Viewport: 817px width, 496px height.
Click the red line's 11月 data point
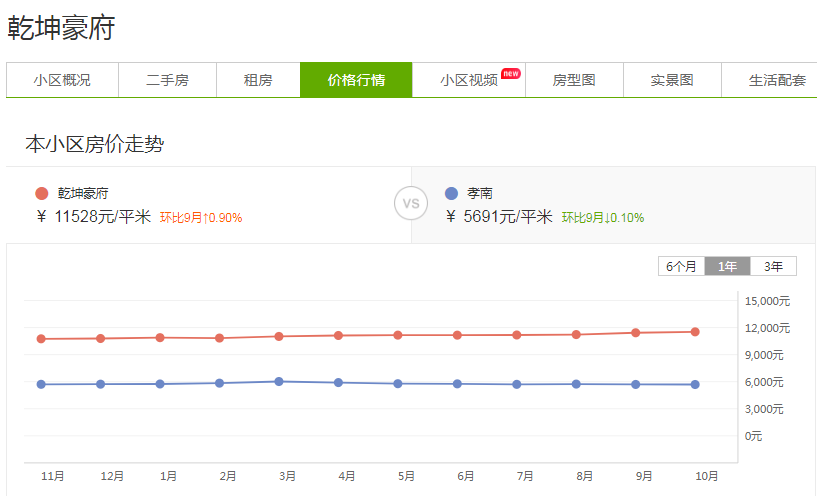(x=41, y=339)
